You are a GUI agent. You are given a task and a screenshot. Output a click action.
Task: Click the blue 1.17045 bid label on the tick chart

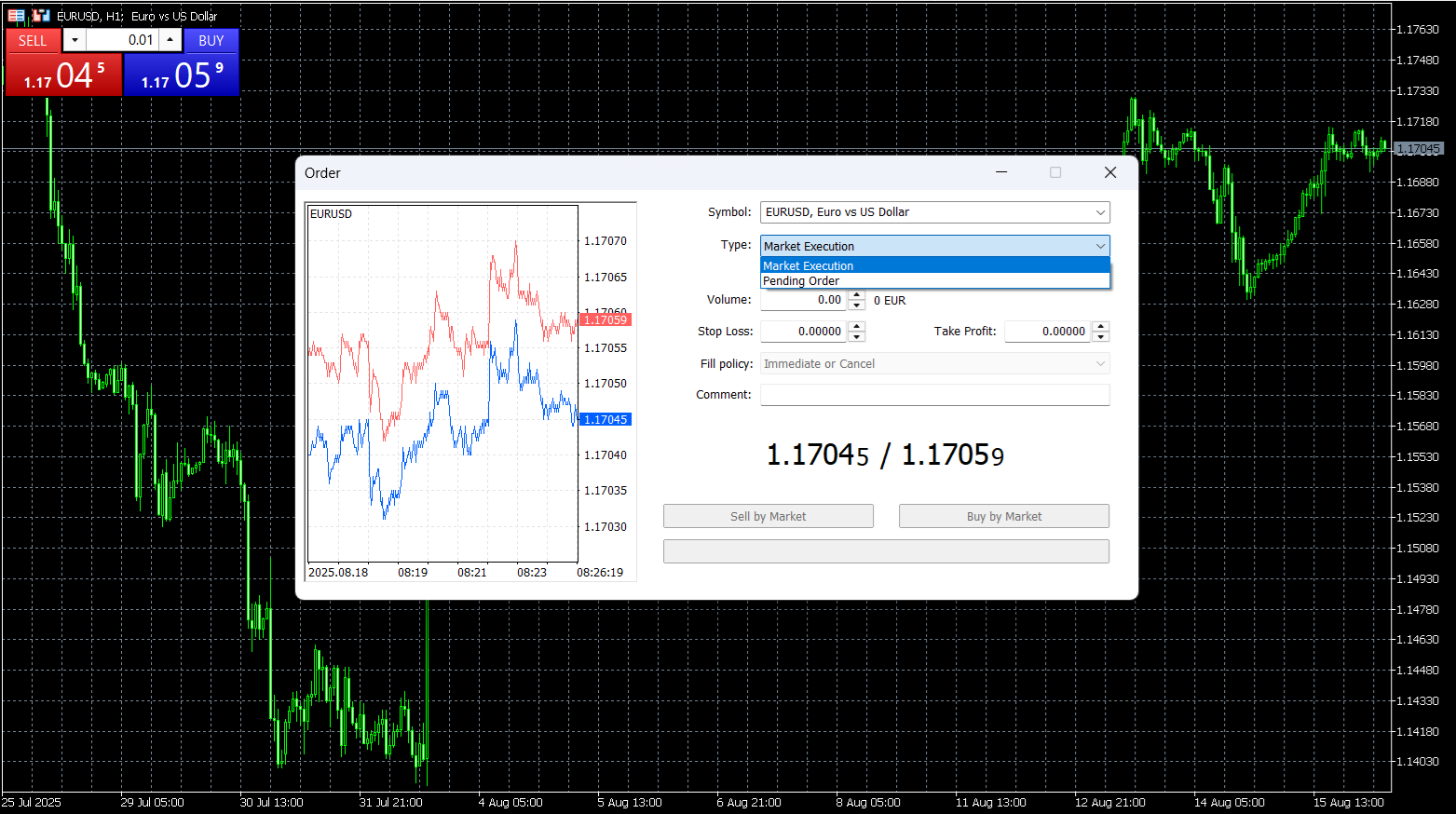point(606,420)
